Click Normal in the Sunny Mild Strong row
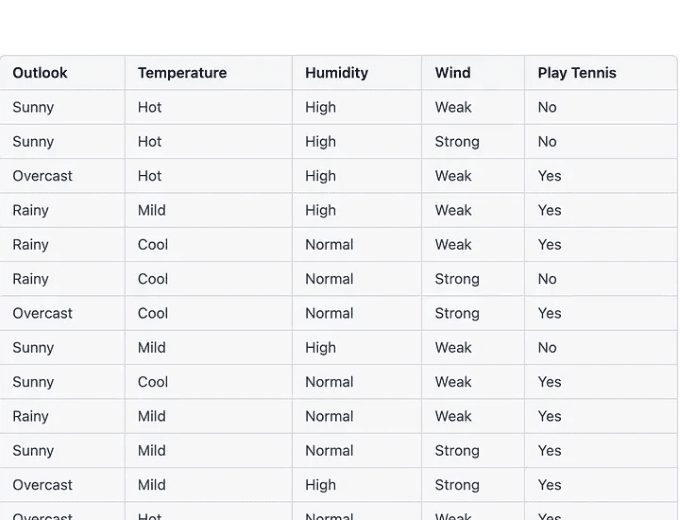 coord(329,450)
